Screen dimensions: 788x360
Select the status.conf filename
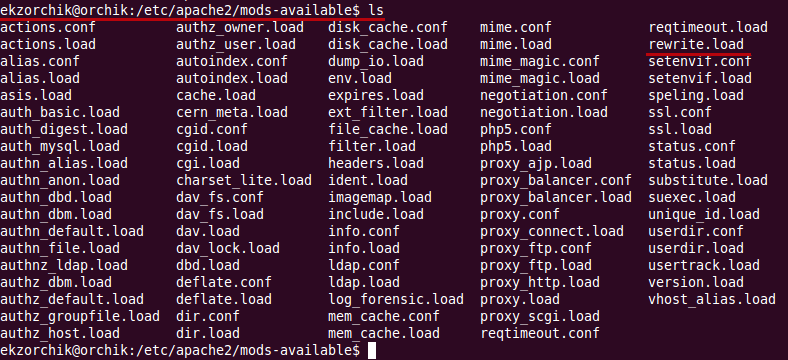pos(692,146)
